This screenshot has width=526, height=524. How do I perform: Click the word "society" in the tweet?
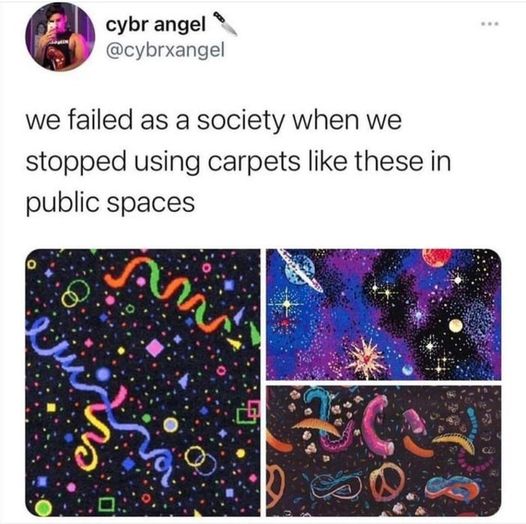(240, 121)
